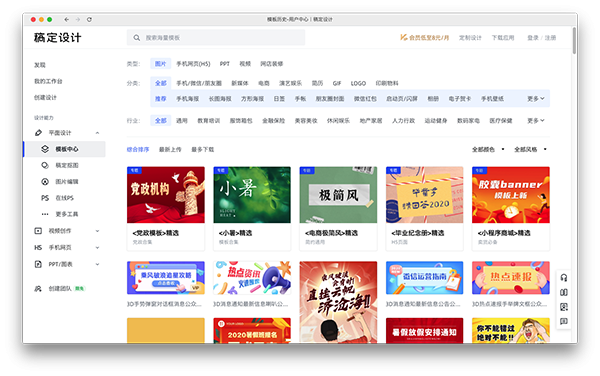The width and height of the screenshot is (600, 376).
Task: Choose the 新媒体 category
Action: (x=240, y=83)
